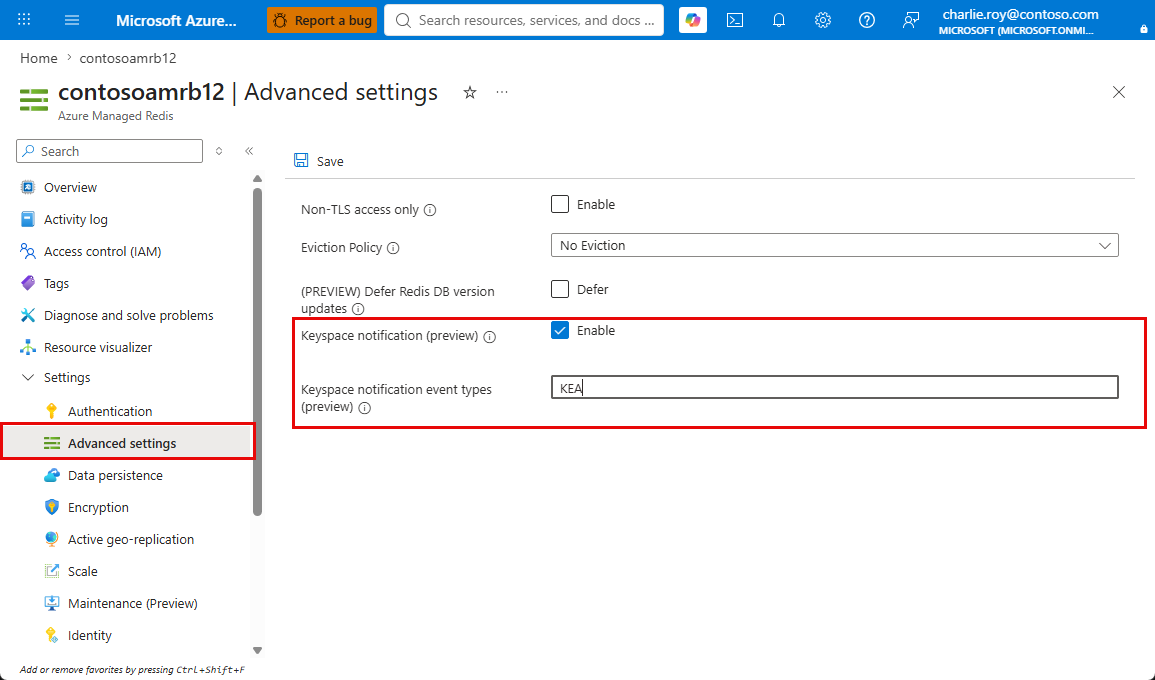Image resolution: width=1155 pixels, height=680 pixels.
Task: Open Maintenance (Preview)
Action: [133, 603]
